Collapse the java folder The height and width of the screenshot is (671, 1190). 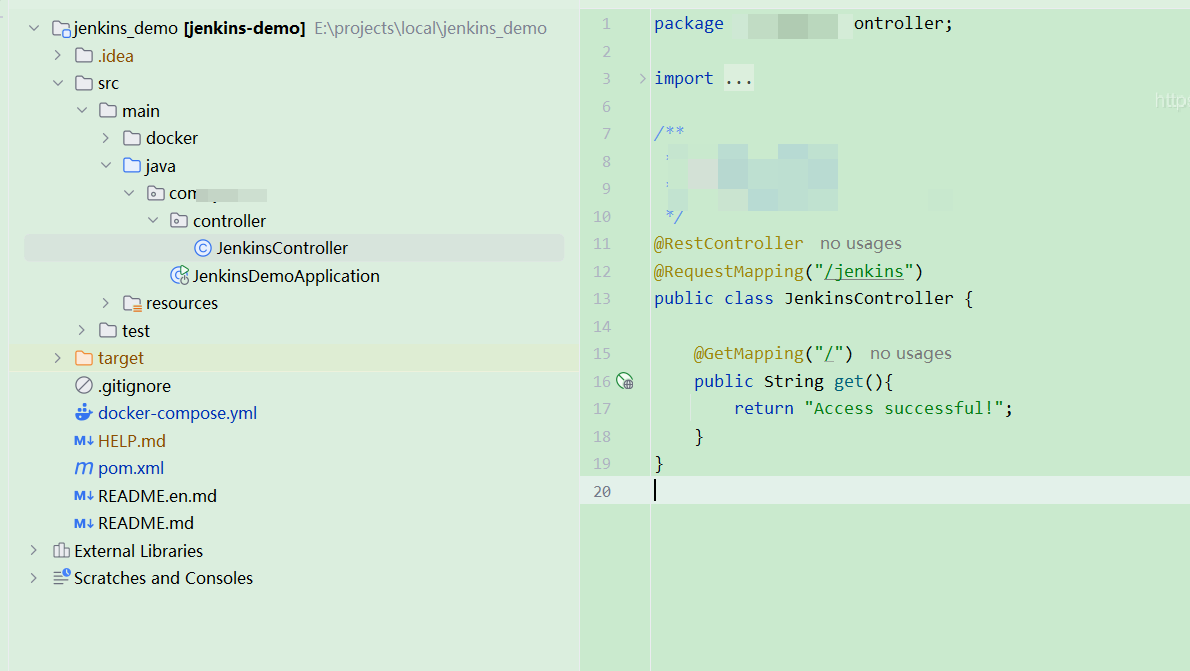click(x=105, y=165)
